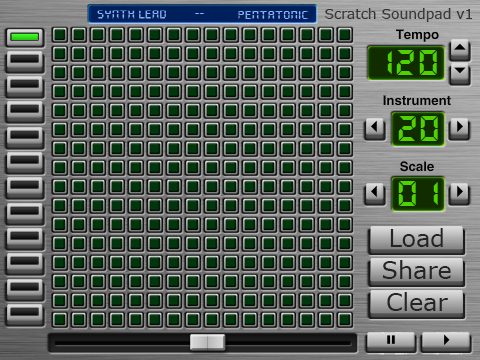Image resolution: width=480 pixels, height=360 pixels.
Task: Increase the tempo with the up arrow
Action: point(460,50)
